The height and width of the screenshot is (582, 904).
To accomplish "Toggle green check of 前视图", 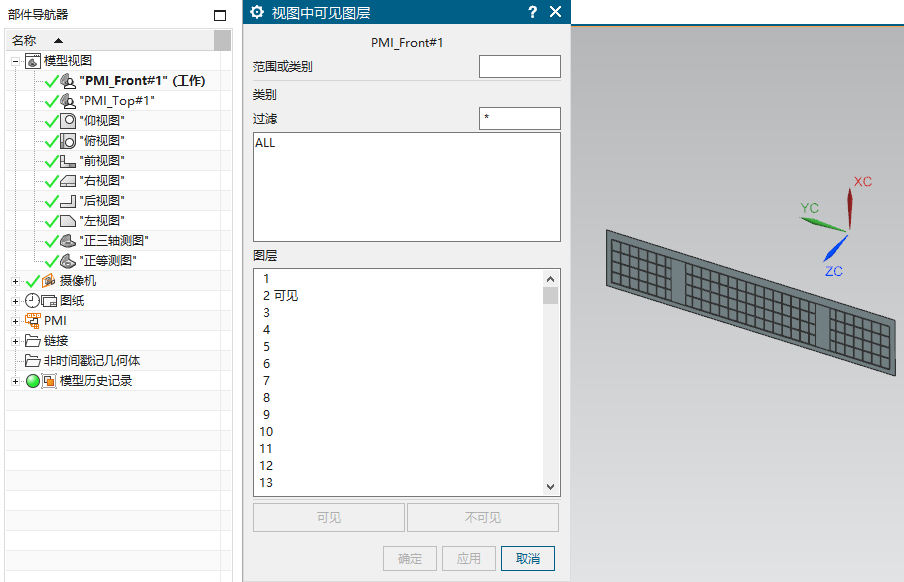I will coord(52,162).
